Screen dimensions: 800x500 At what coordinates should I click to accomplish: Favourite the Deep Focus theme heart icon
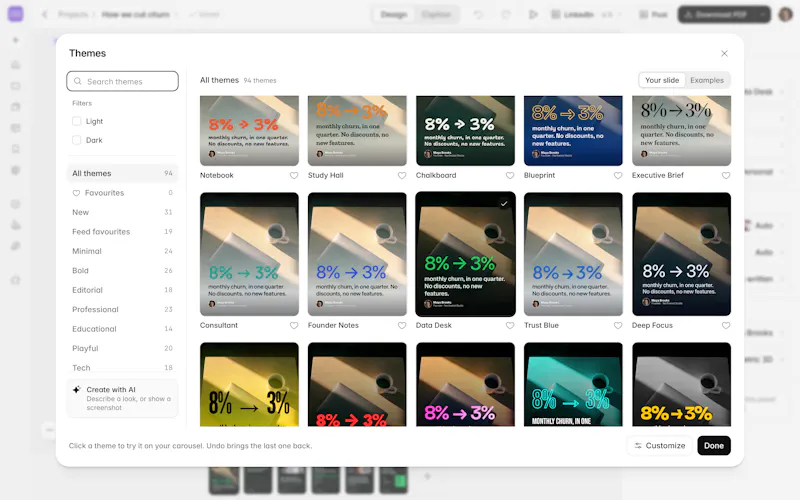pos(726,326)
